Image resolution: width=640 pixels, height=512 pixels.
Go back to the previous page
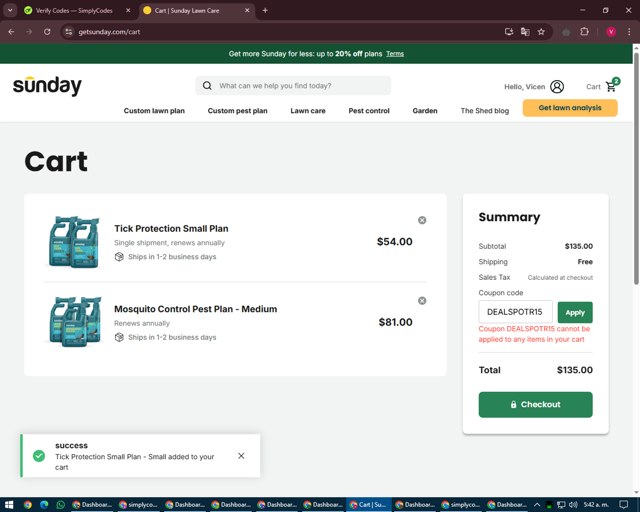(x=11, y=32)
